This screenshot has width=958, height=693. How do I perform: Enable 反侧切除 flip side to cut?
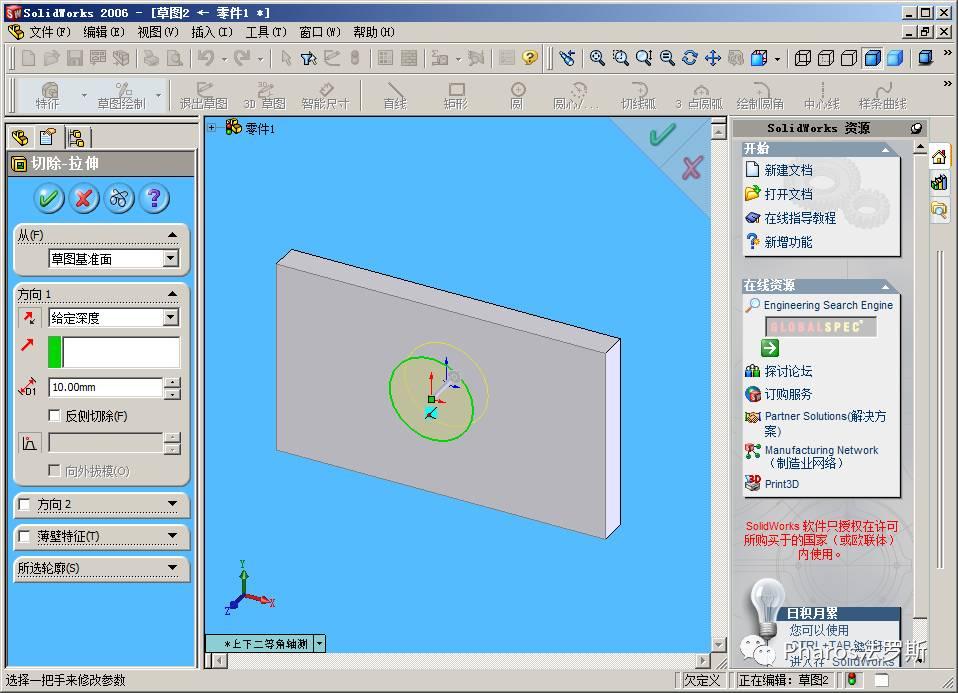(x=54, y=416)
